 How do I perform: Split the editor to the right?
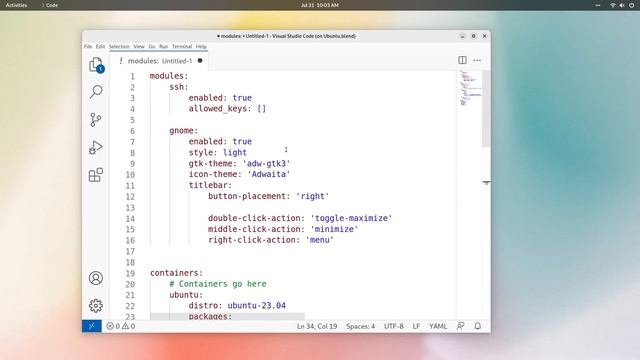click(462, 60)
